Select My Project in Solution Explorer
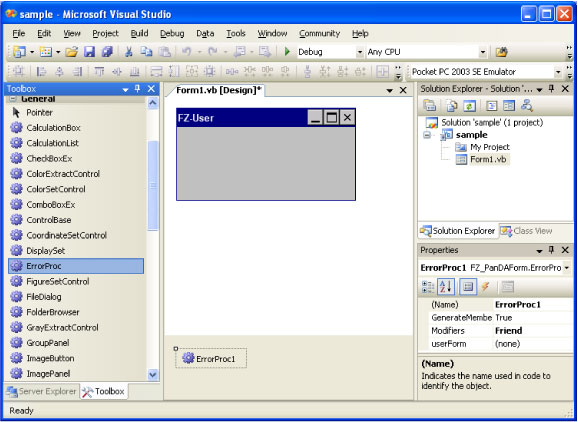The height and width of the screenshot is (422, 578). (x=490, y=147)
